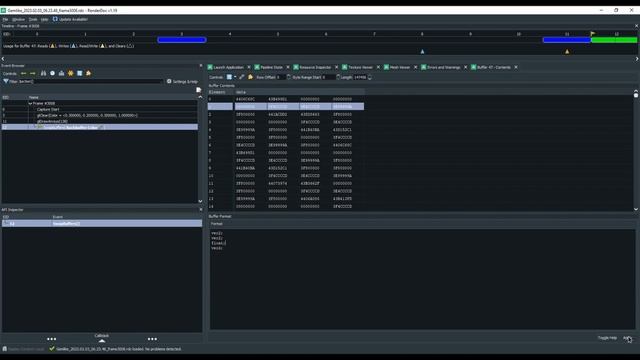The image size is (640, 360).
Task: Open the Tools menu
Action: click(33, 19)
